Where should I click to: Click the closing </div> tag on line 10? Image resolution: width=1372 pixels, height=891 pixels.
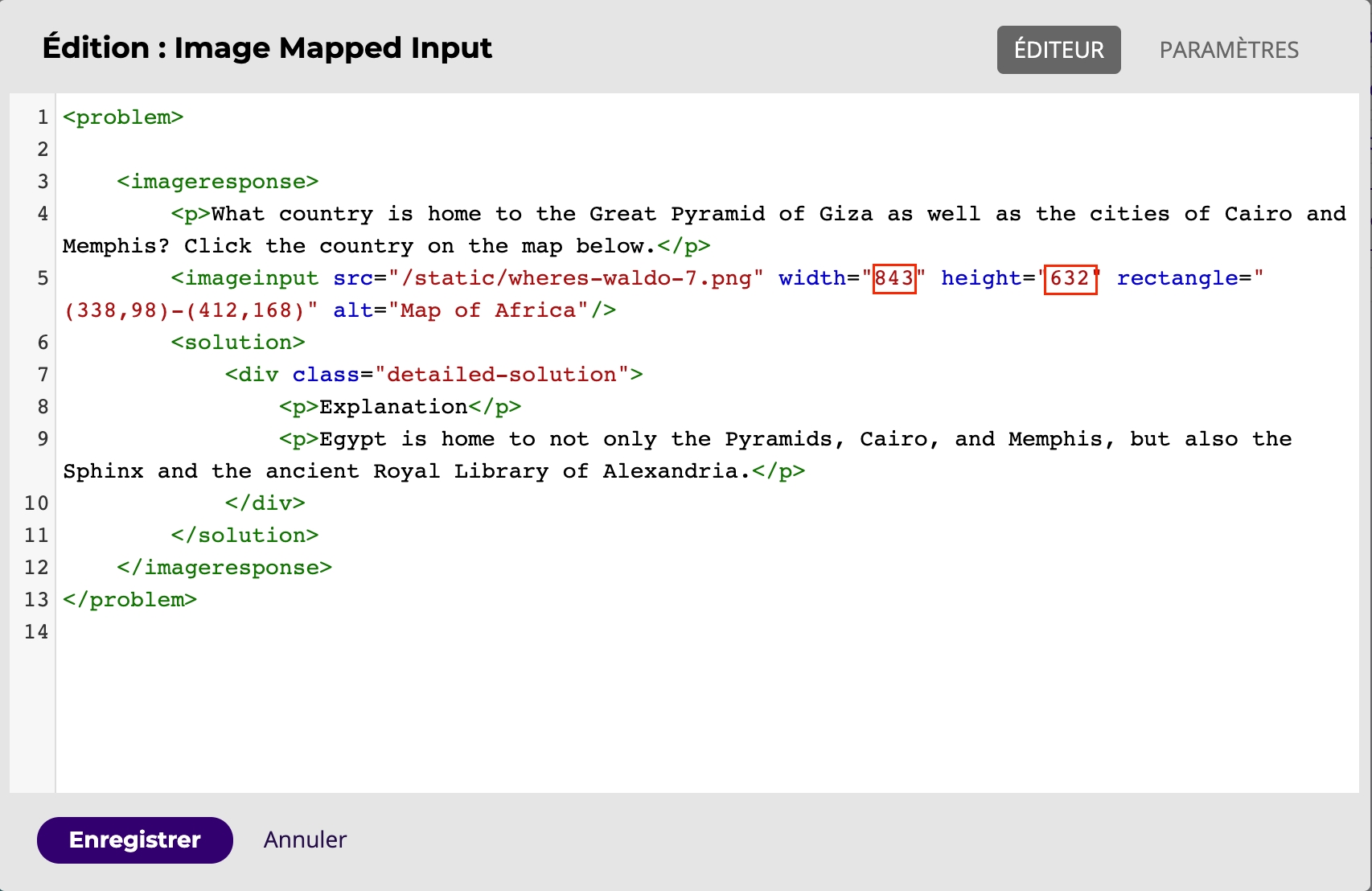point(265,503)
